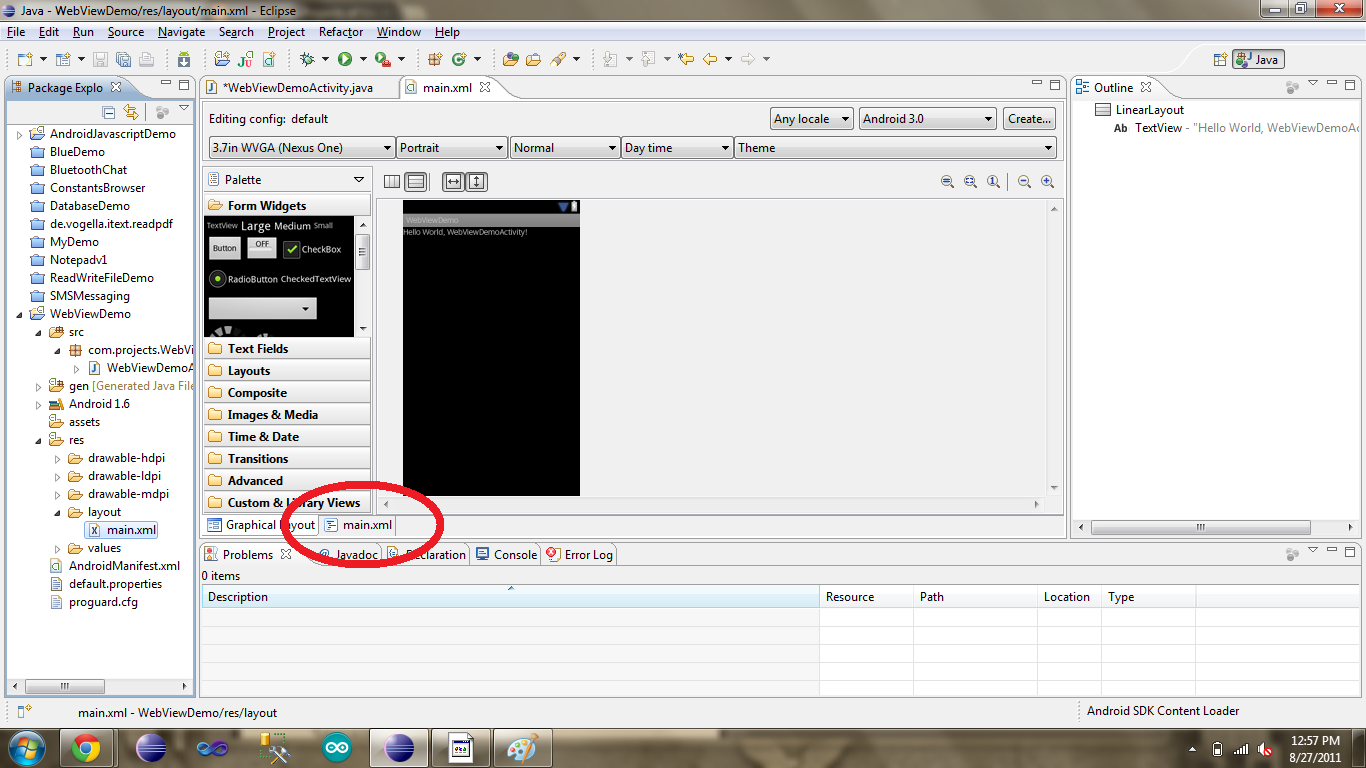Click the Print icon in the toolbar

pyautogui.click(x=147, y=59)
